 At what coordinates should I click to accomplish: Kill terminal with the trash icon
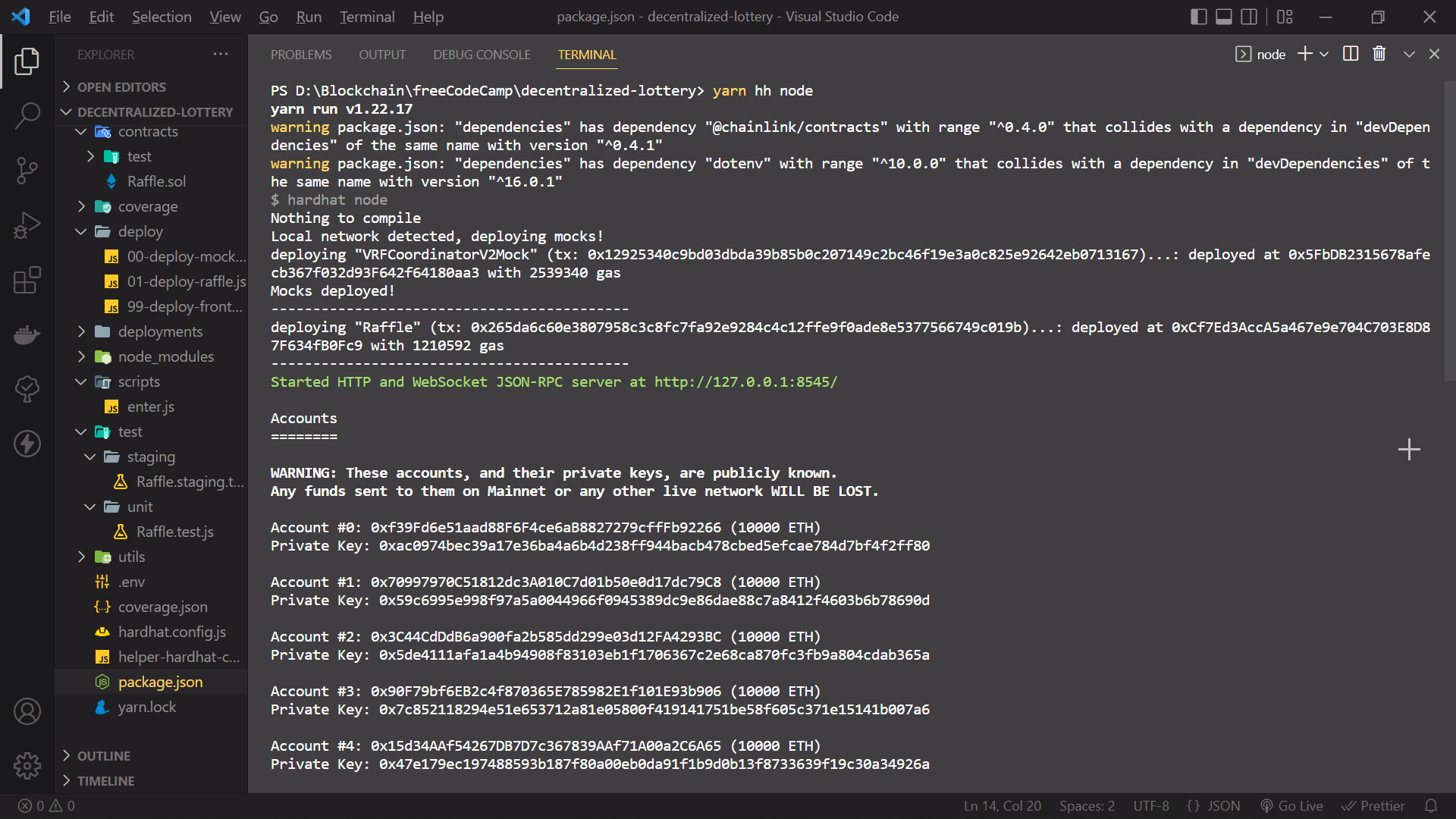click(x=1379, y=54)
